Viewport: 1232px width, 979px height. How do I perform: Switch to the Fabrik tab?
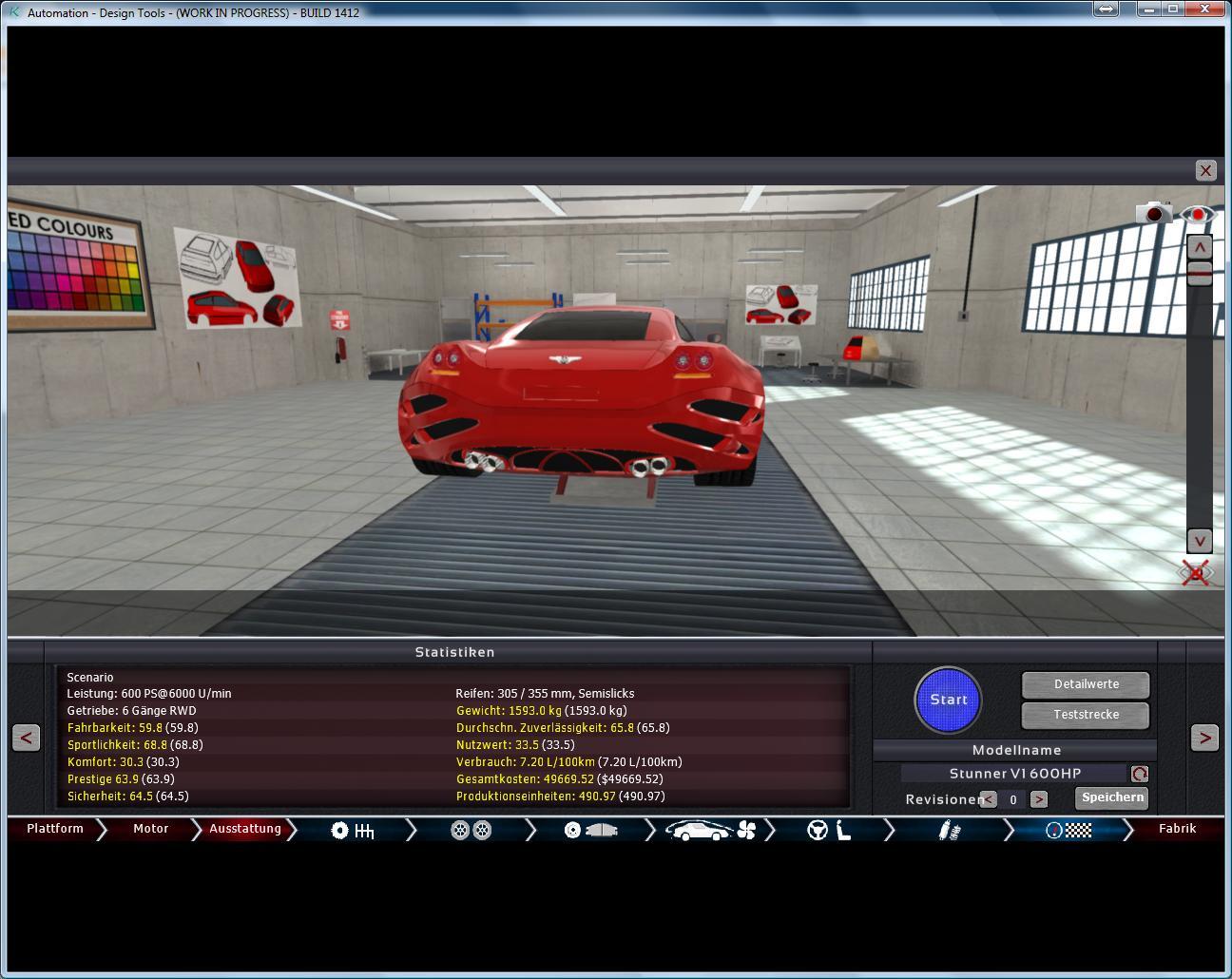(x=1177, y=829)
